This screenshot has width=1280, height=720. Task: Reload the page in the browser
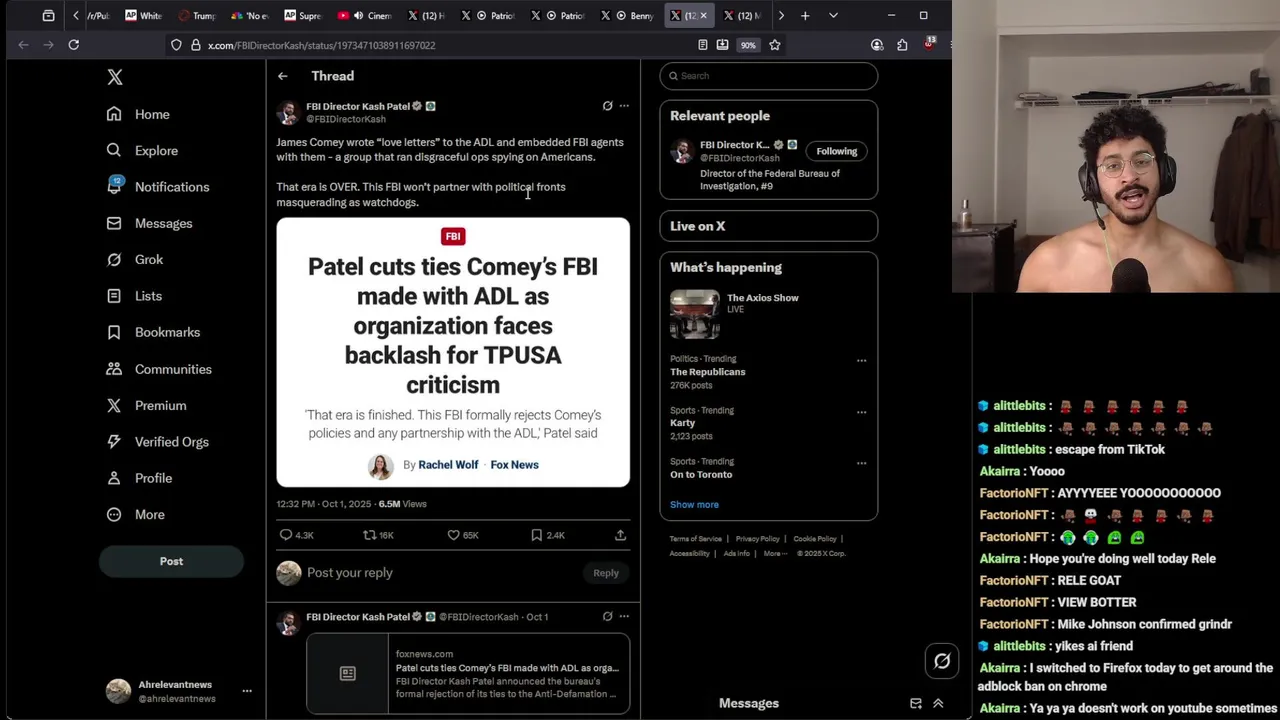73,45
